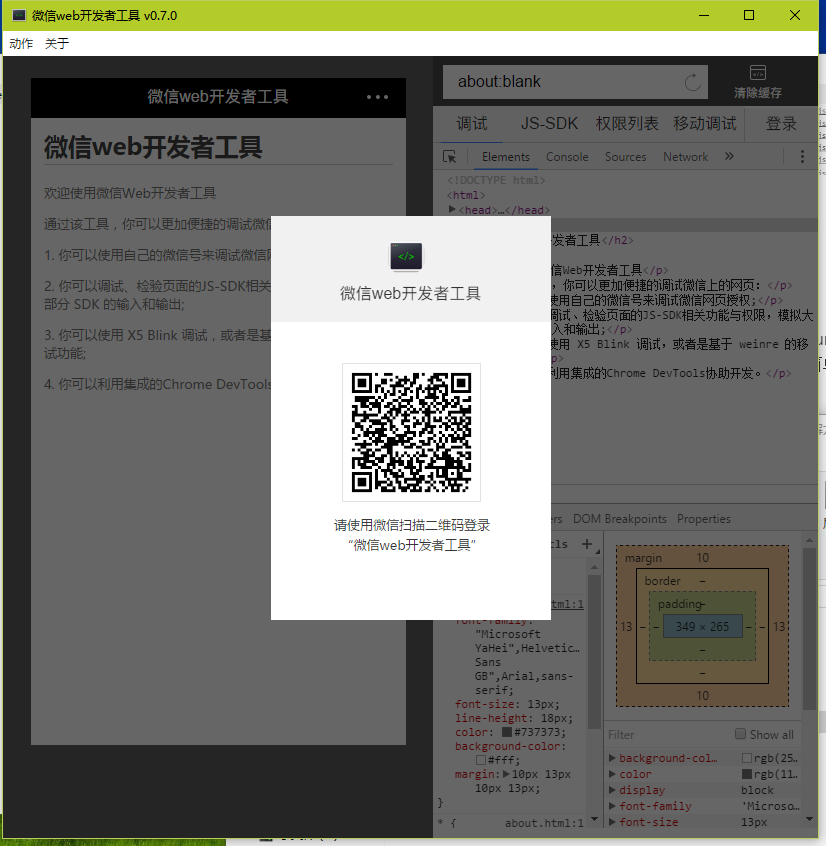This screenshot has width=826, height=846.
Task: Show more DevTools tabs via double chevron
Action: click(x=729, y=157)
